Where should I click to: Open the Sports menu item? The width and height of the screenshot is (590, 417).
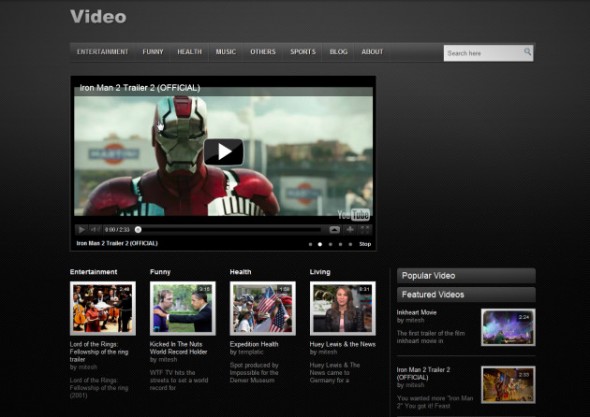(303, 52)
